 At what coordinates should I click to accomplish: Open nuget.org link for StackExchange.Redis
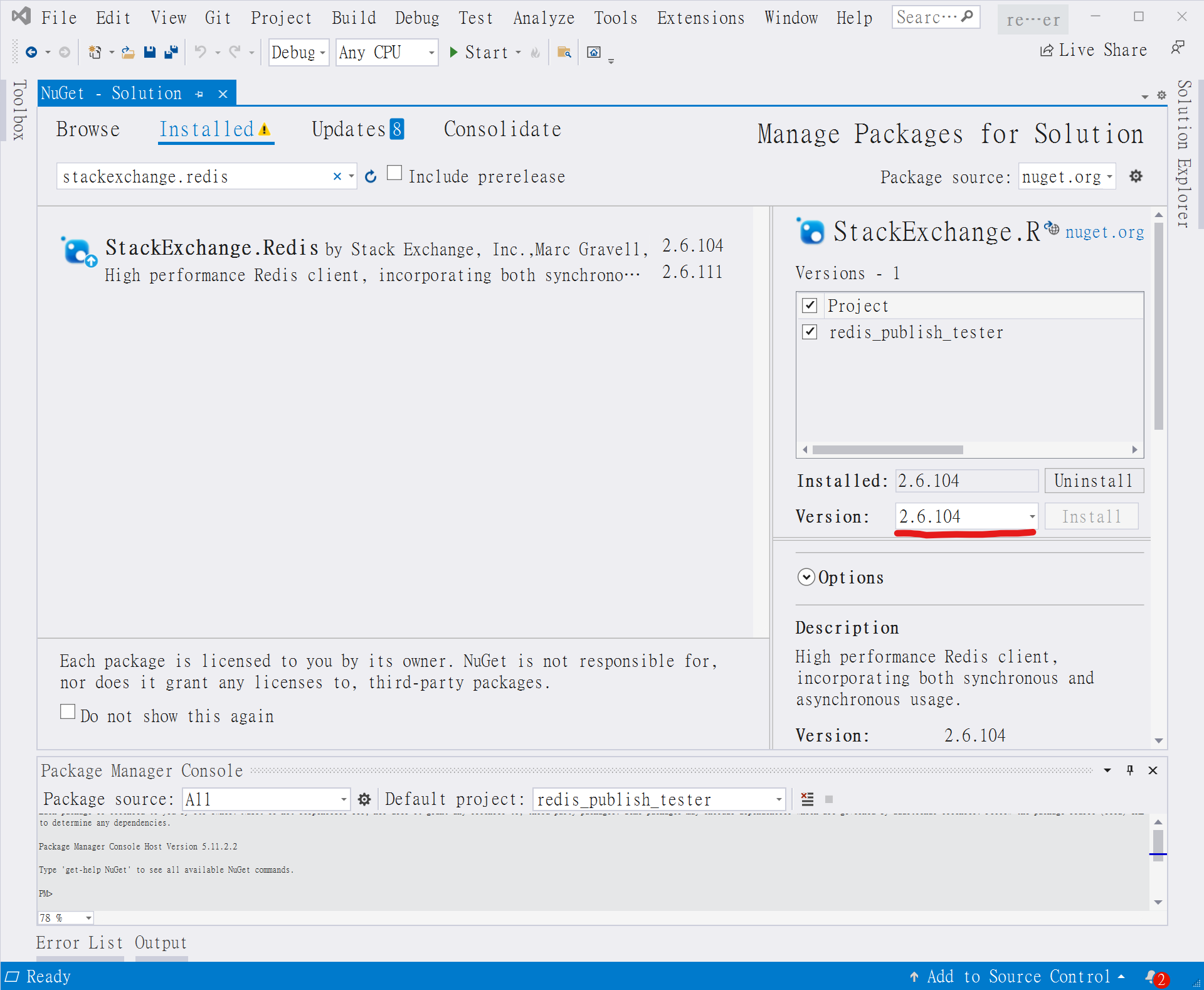1104,232
